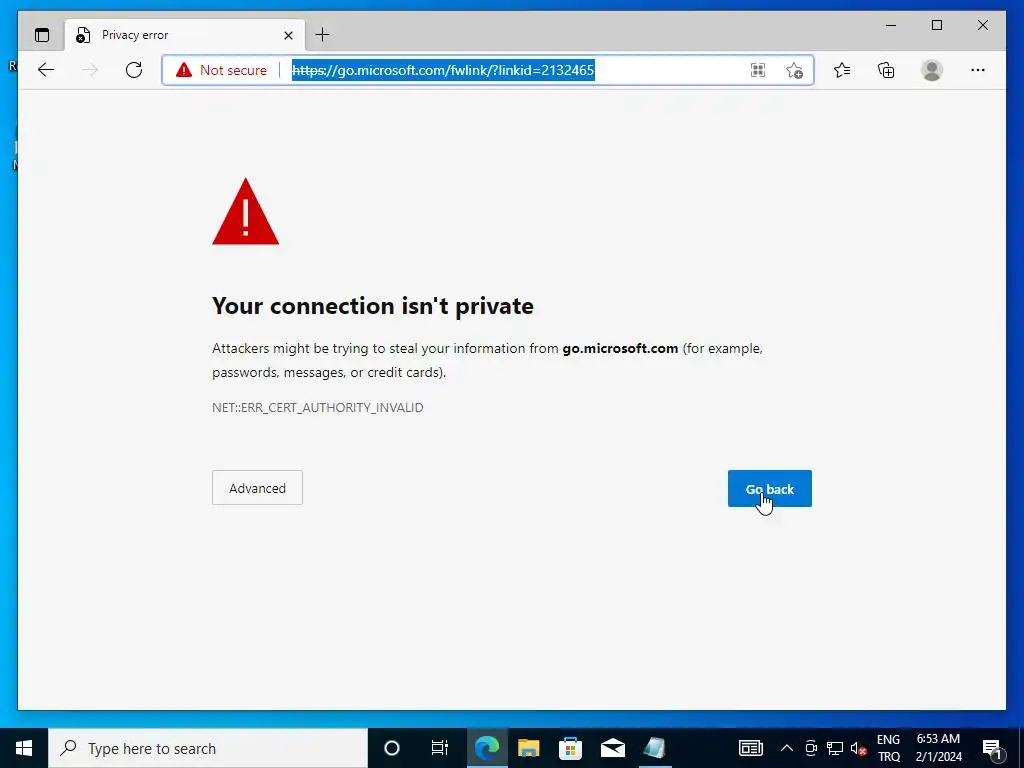Click bold go.microsoft.com text in message
1024x768 pixels.
pos(620,348)
